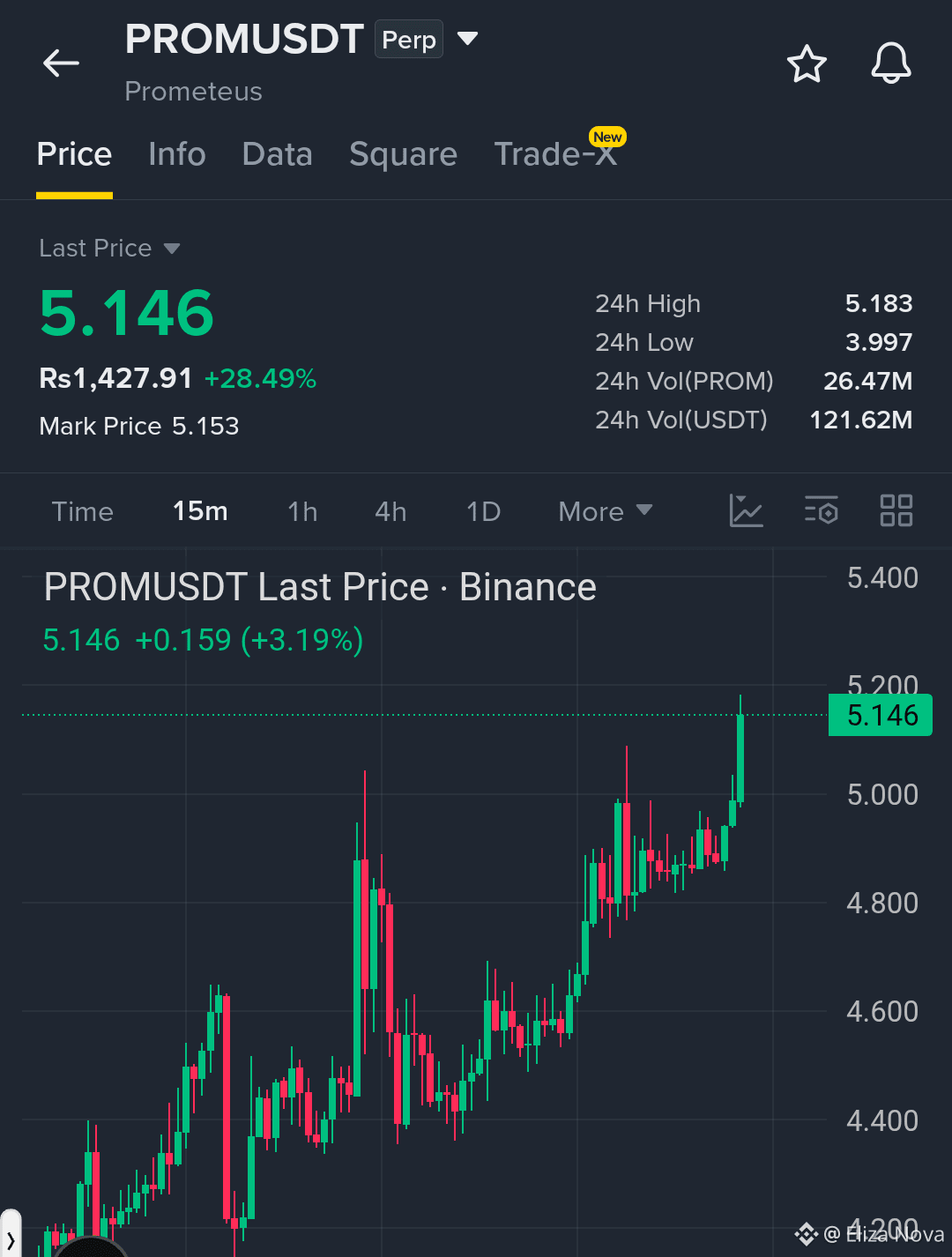Click the 4.600 price axis label

[x=882, y=1012]
